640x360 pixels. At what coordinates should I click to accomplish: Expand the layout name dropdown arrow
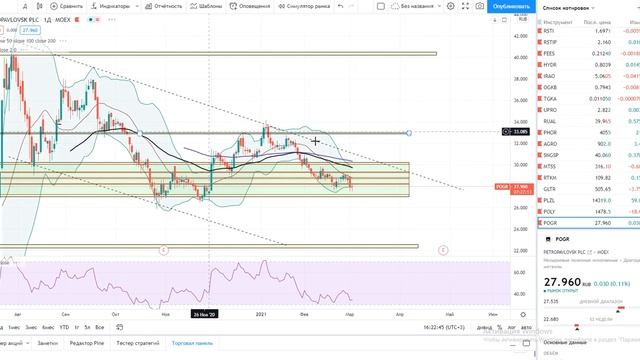[439, 6]
